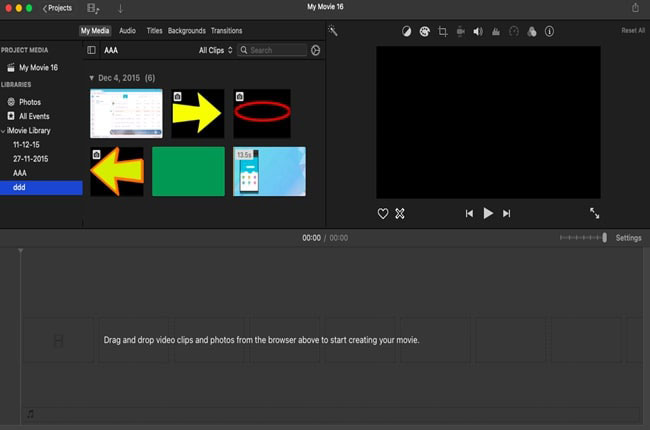Open the Photos library
This screenshot has height=430, width=650.
point(30,102)
